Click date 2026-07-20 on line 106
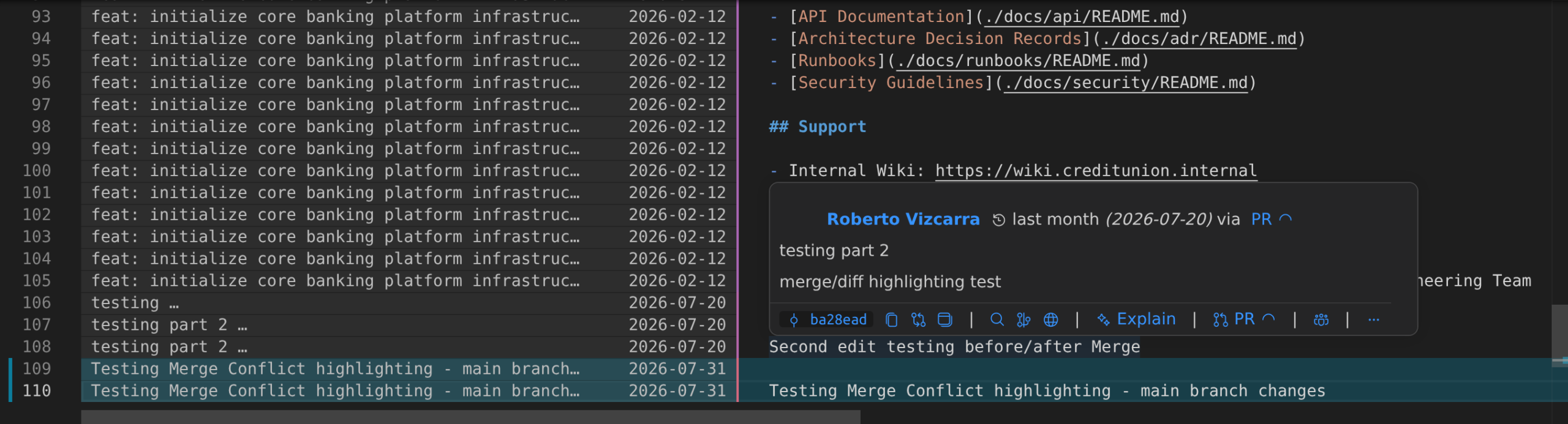The height and width of the screenshot is (424, 1568). tap(677, 303)
